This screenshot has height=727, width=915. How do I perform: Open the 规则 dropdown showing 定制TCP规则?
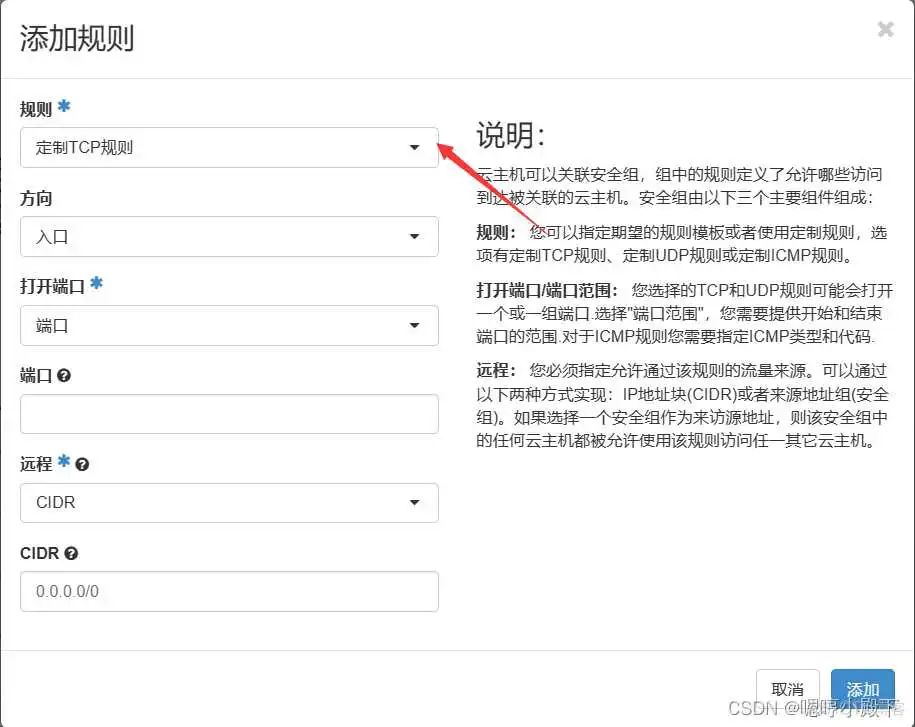point(230,147)
